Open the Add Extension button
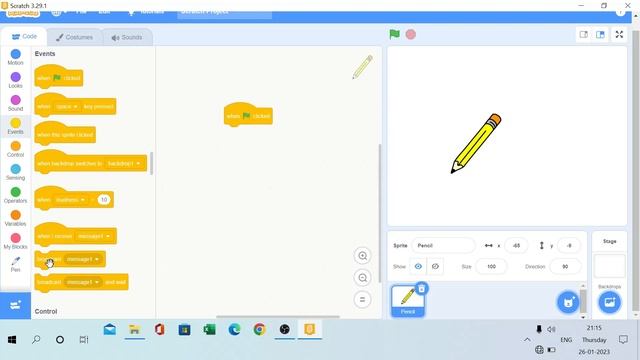This screenshot has width=640, height=360. tap(16, 305)
